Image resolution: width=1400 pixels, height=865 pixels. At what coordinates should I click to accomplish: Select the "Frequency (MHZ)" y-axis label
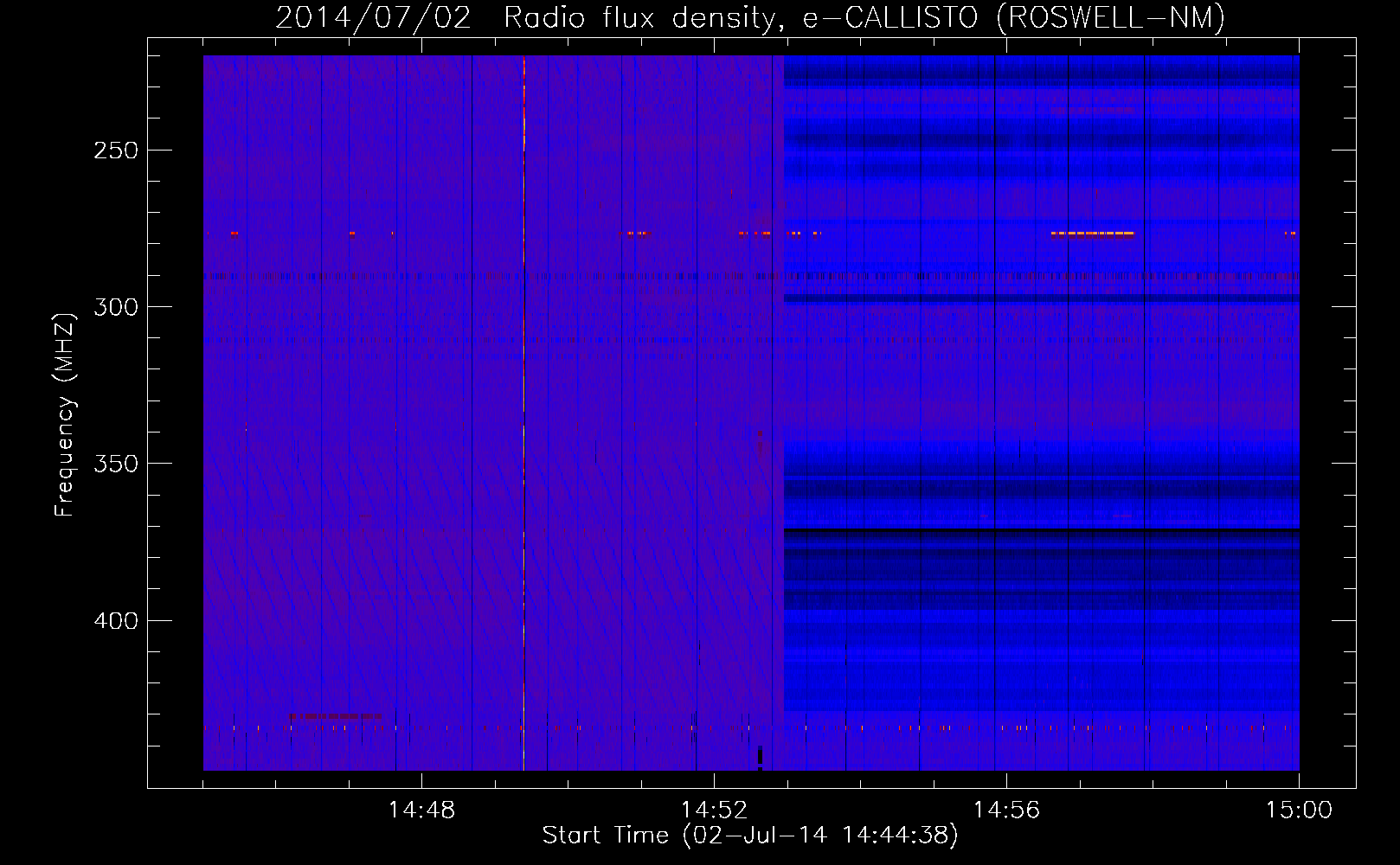click(65, 414)
